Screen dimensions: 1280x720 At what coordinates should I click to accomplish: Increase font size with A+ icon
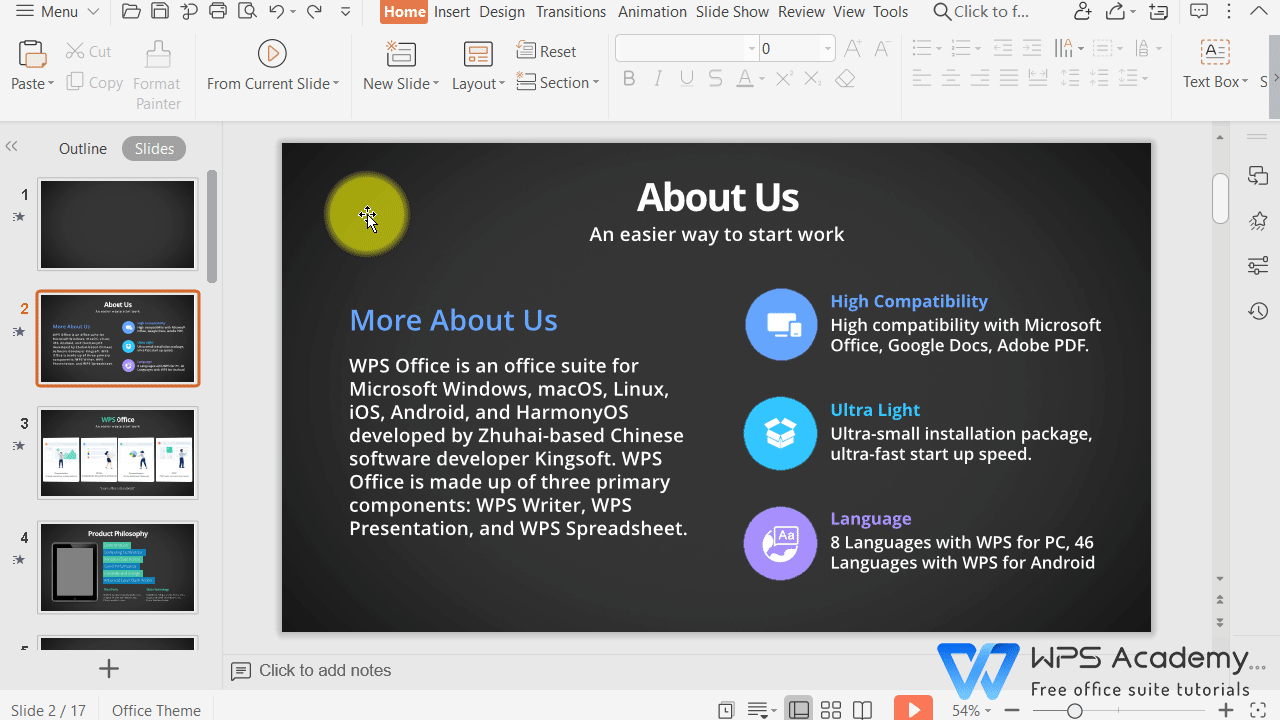click(x=853, y=49)
